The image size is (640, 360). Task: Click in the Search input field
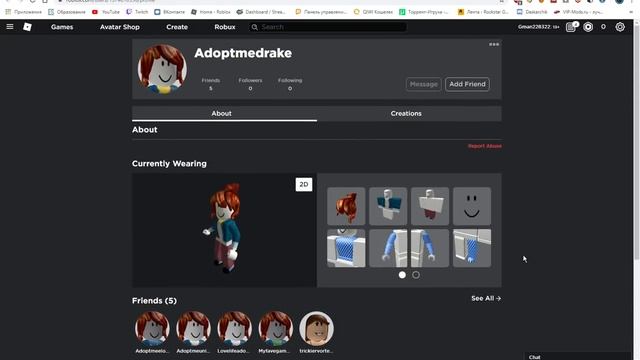(x=327, y=27)
